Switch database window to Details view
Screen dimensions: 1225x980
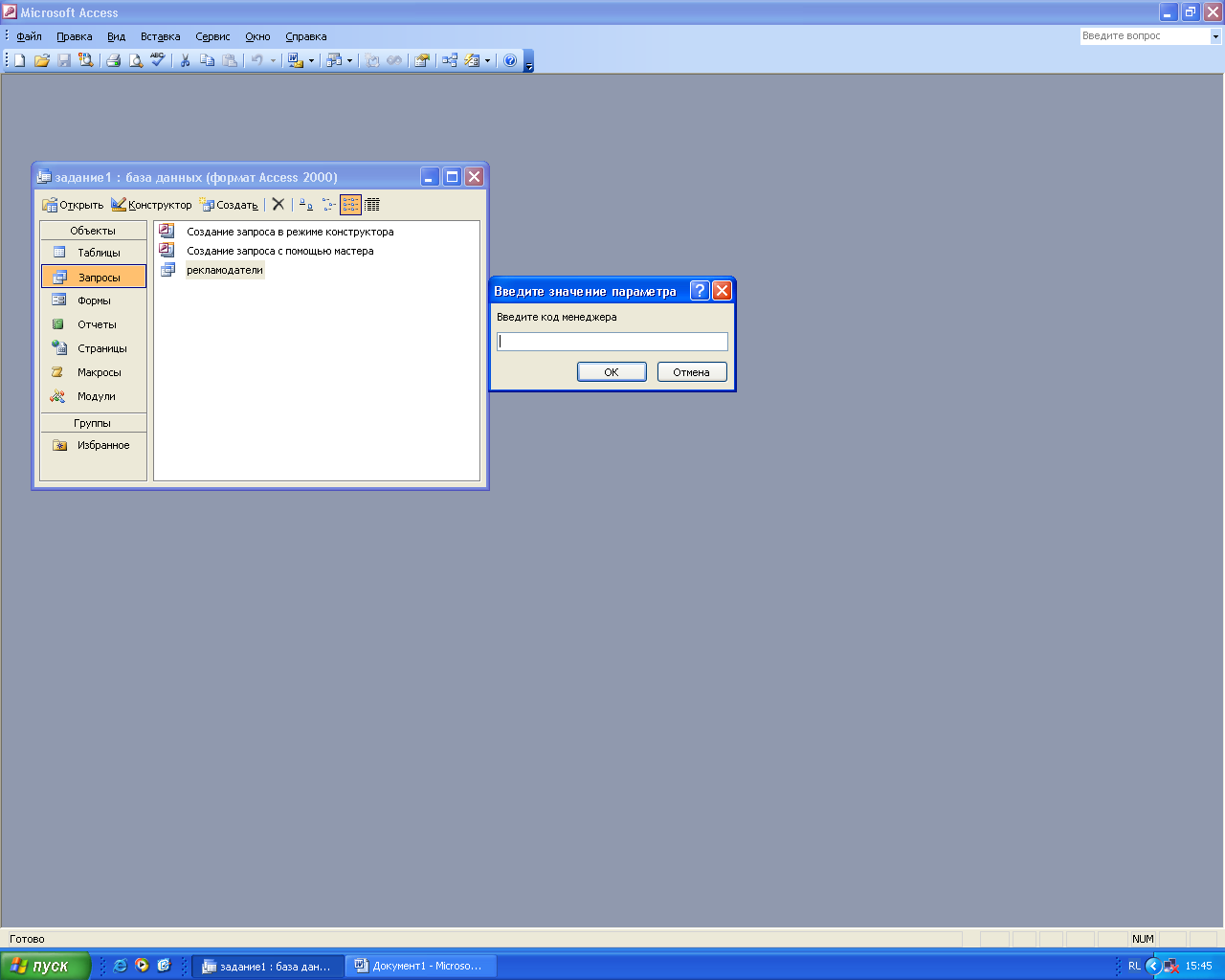(x=372, y=204)
